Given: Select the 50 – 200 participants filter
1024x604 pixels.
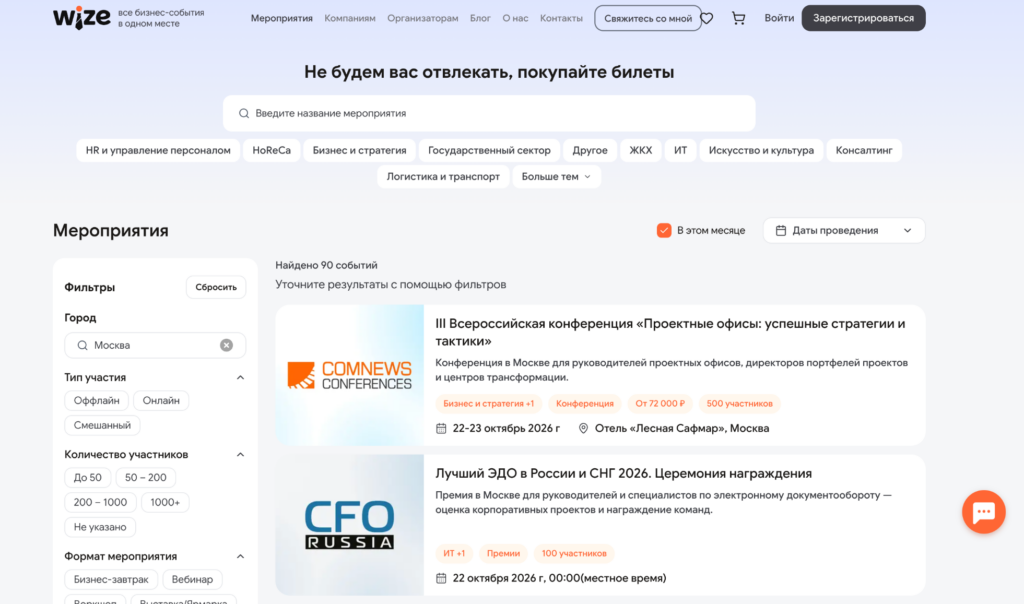Looking at the screenshot, I should (x=146, y=478).
